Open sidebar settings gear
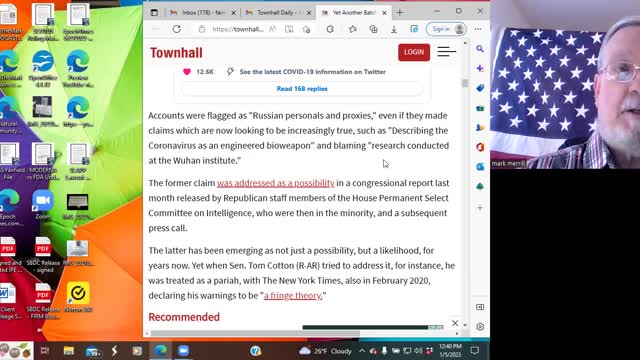This screenshot has height=360, width=640. pyautogui.click(x=480, y=327)
